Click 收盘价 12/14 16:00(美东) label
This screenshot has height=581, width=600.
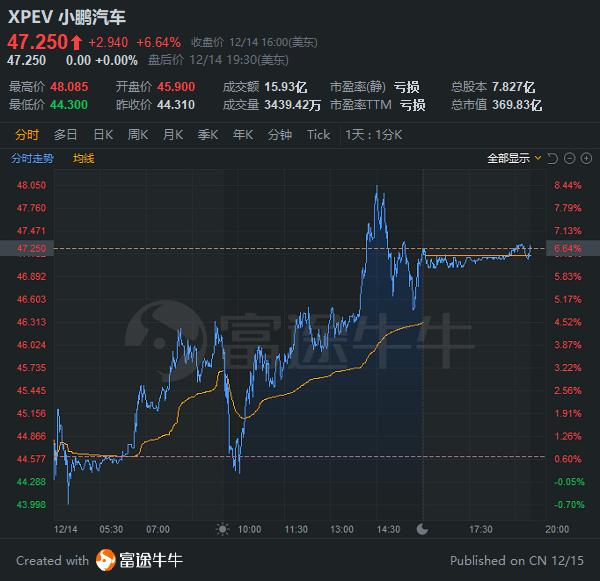click(x=254, y=42)
